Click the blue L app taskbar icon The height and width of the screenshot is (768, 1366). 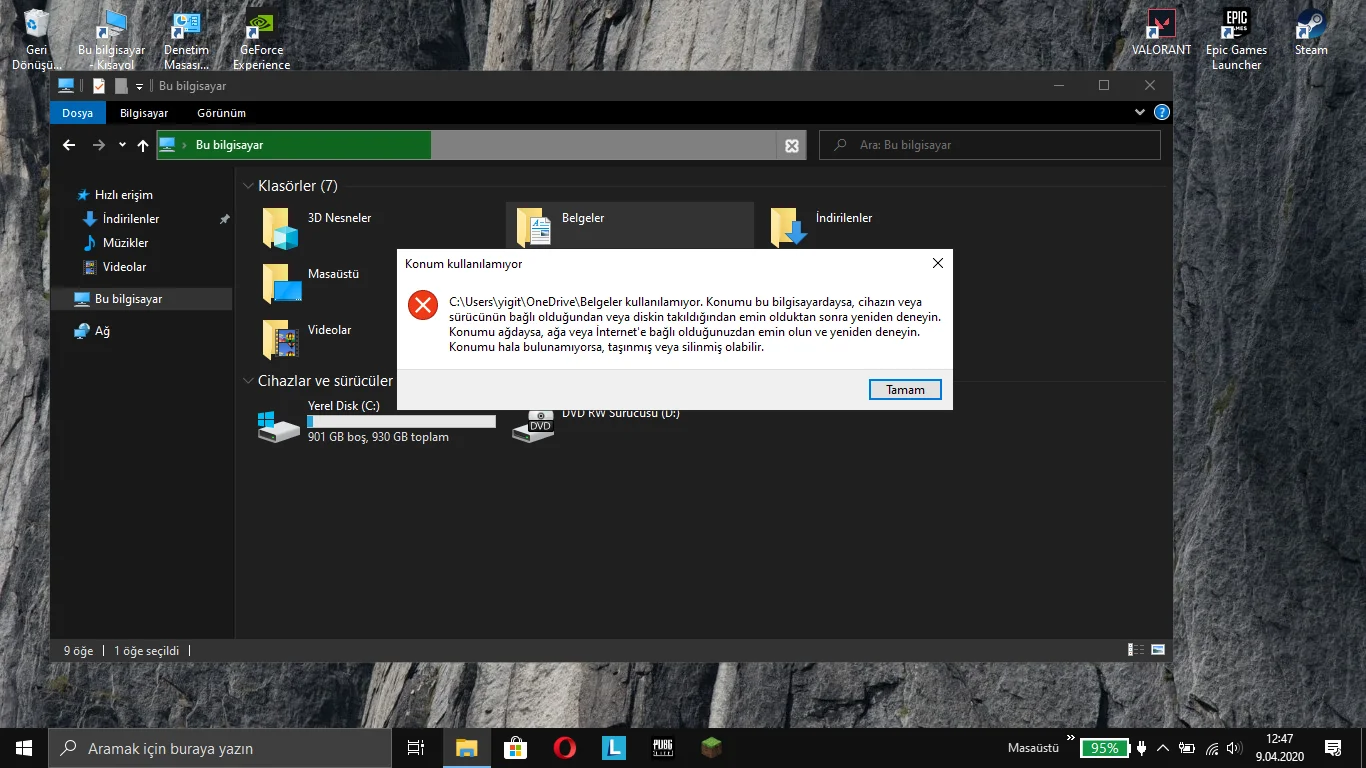pyautogui.click(x=614, y=748)
